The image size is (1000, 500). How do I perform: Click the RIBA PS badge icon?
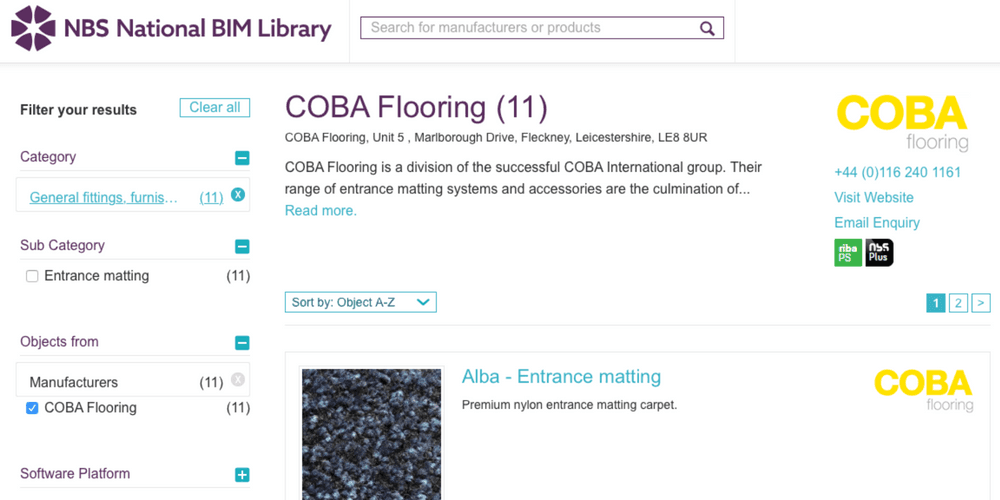pyautogui.click(x=847, y=252)
